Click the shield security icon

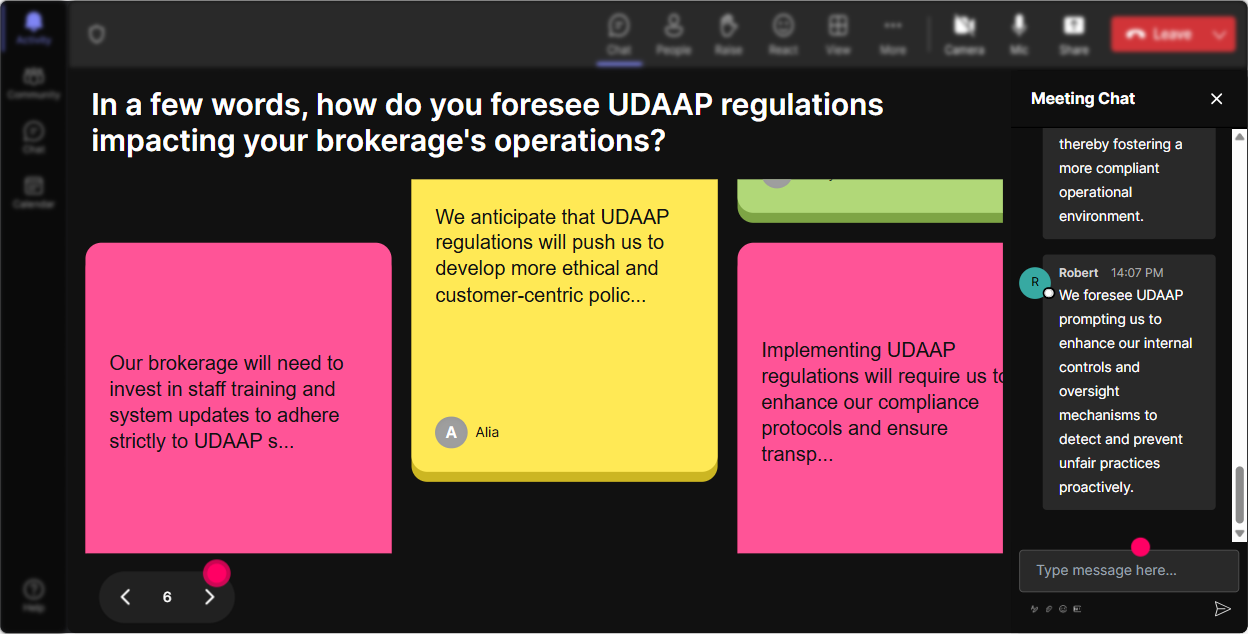click(x=97, y=34)
